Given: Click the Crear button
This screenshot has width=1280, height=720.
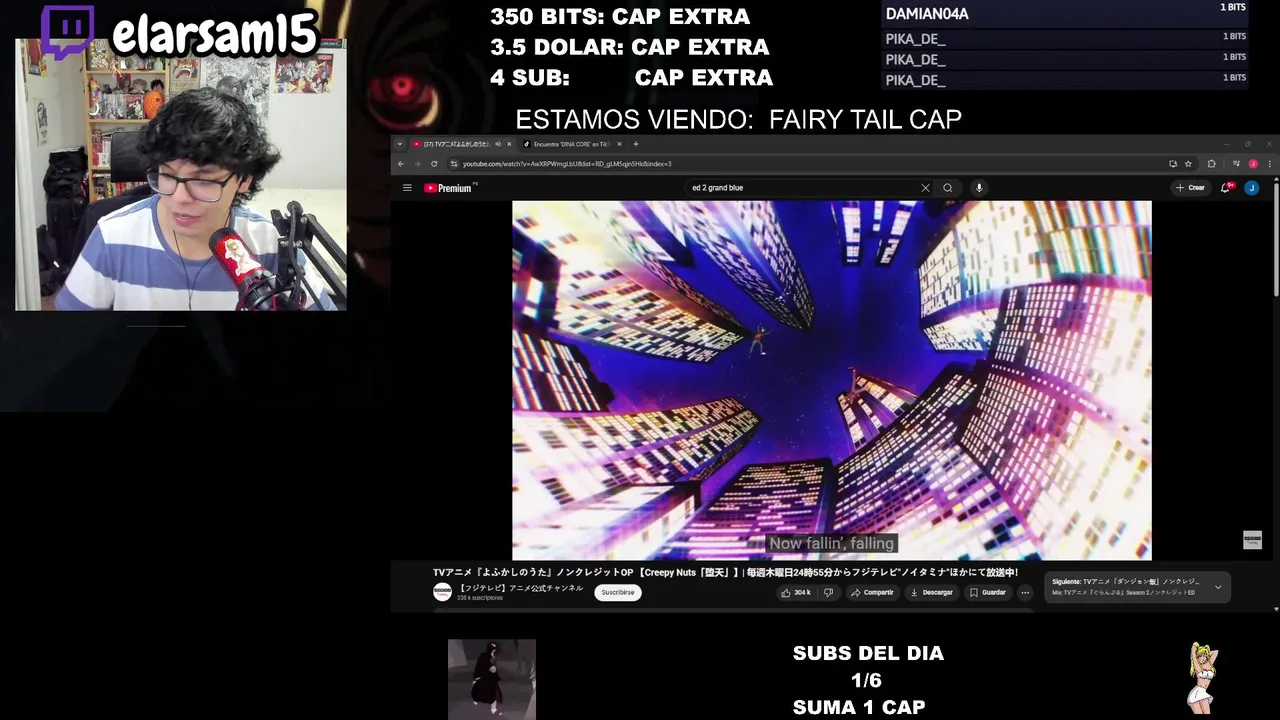Looking at the screenshot, I should click(1190, 188).
